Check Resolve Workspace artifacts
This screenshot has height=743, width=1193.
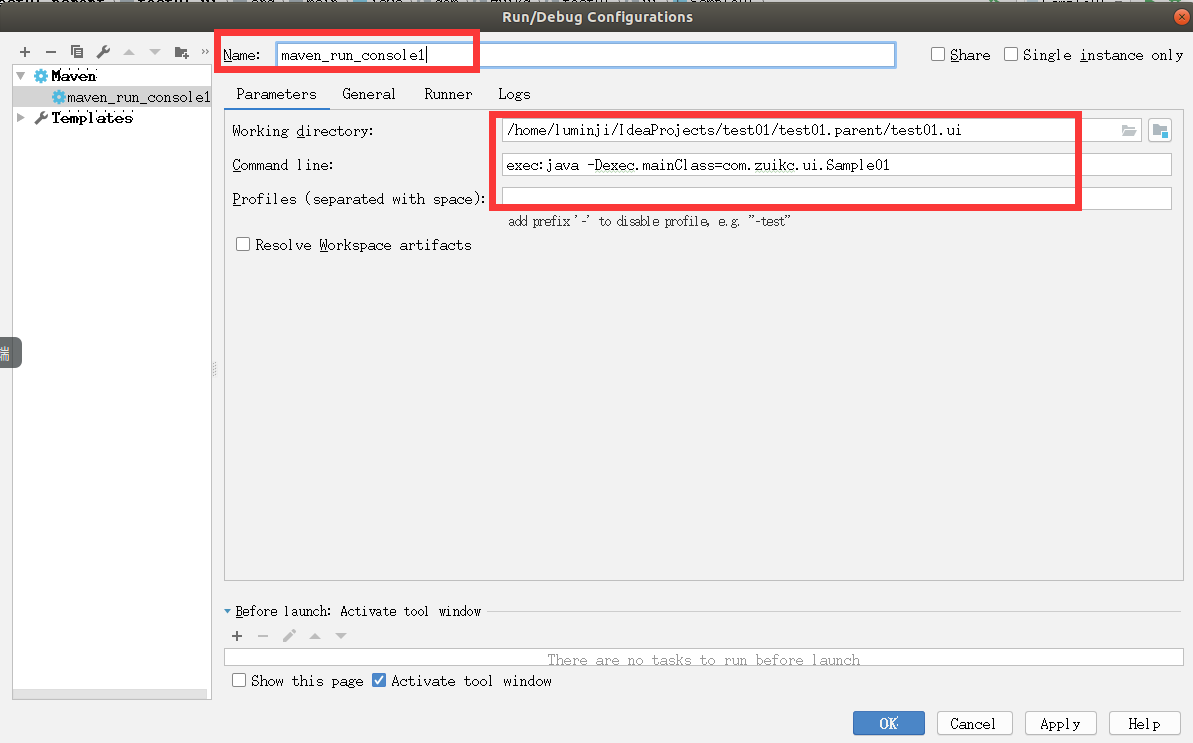point(243,244)
